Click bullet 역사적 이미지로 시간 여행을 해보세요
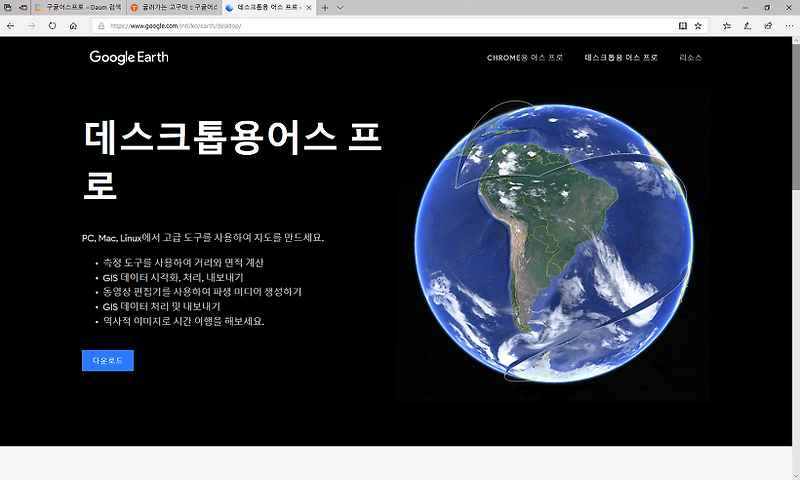This screenshot has height=480, width=800. click(x=183, y=321)
